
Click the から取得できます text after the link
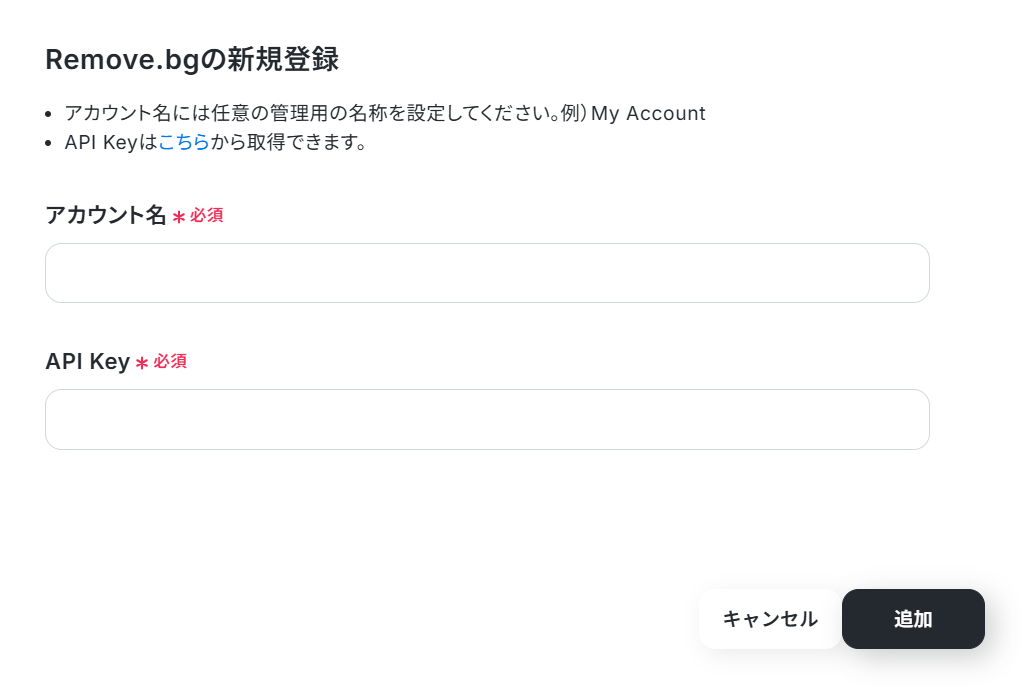[289, 142]
